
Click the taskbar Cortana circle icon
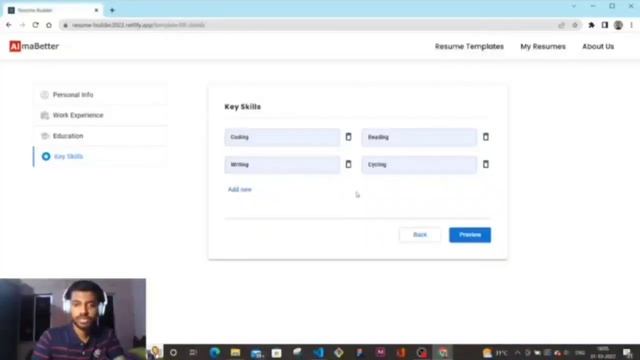(173, 353)
